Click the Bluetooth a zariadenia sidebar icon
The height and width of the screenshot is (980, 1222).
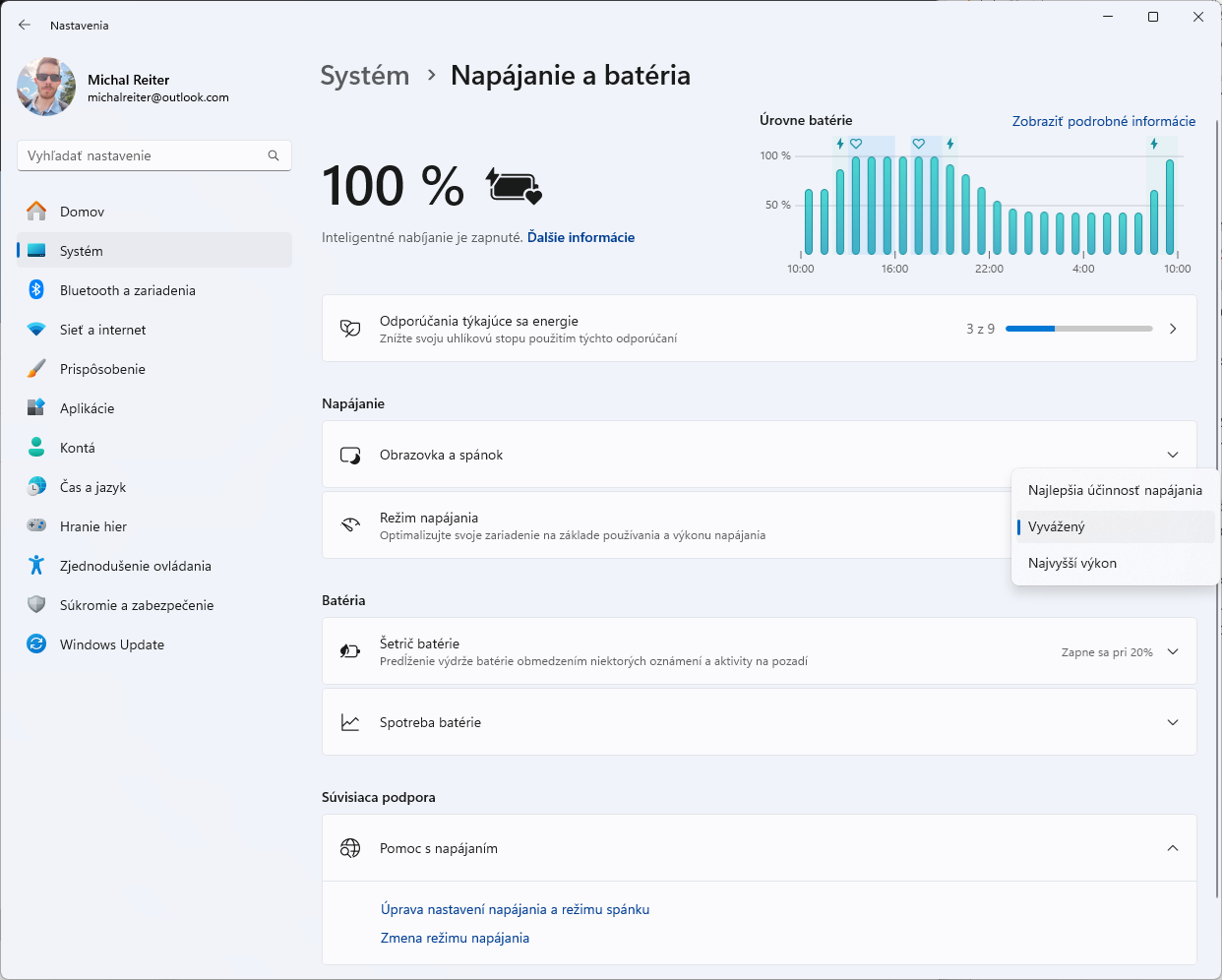[36, 290]
